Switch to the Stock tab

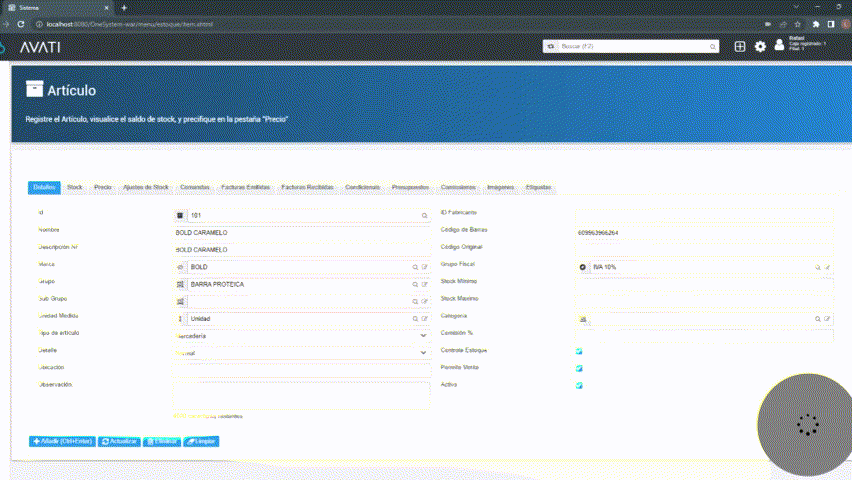pyautogui.click(x=74, y=188)
